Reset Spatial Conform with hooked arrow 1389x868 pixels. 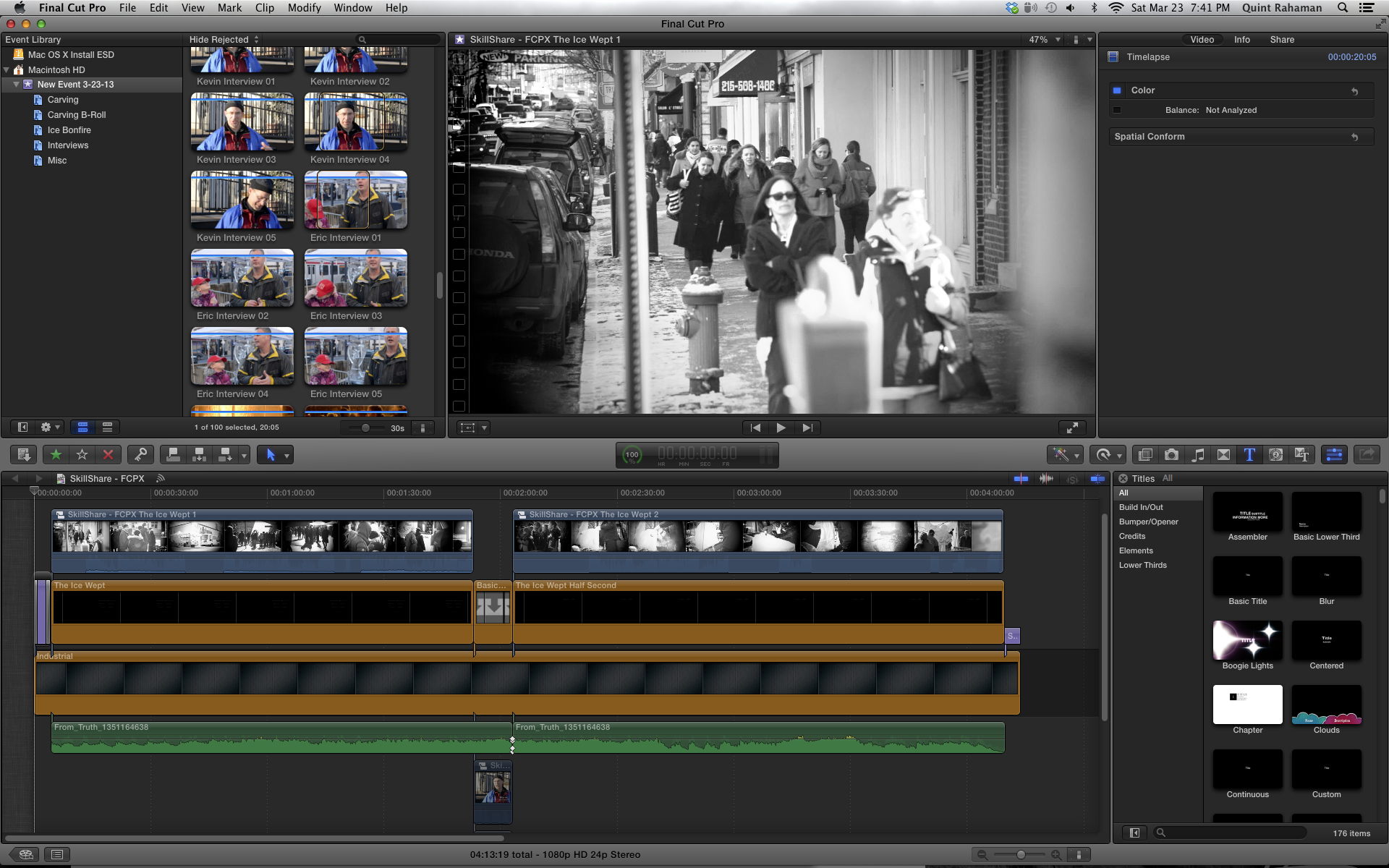click(x=1354, y=137)
